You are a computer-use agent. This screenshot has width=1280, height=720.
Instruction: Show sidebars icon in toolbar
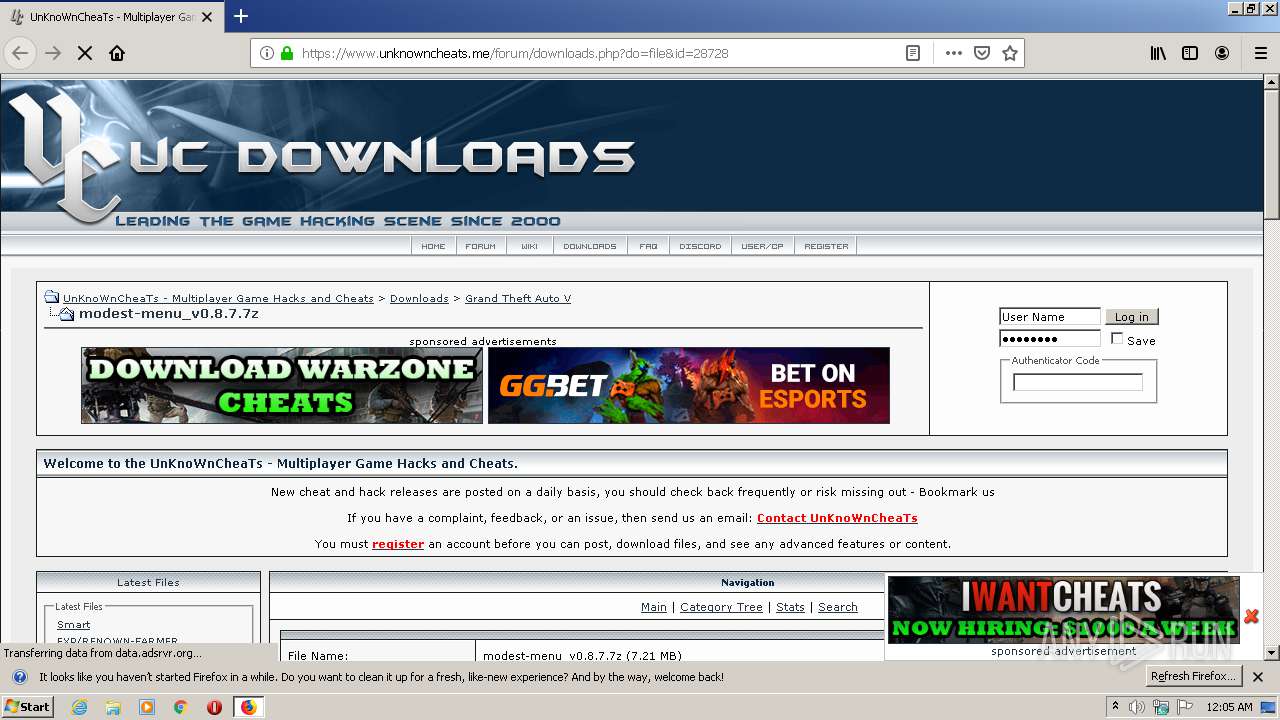(x=1190, y=53)
